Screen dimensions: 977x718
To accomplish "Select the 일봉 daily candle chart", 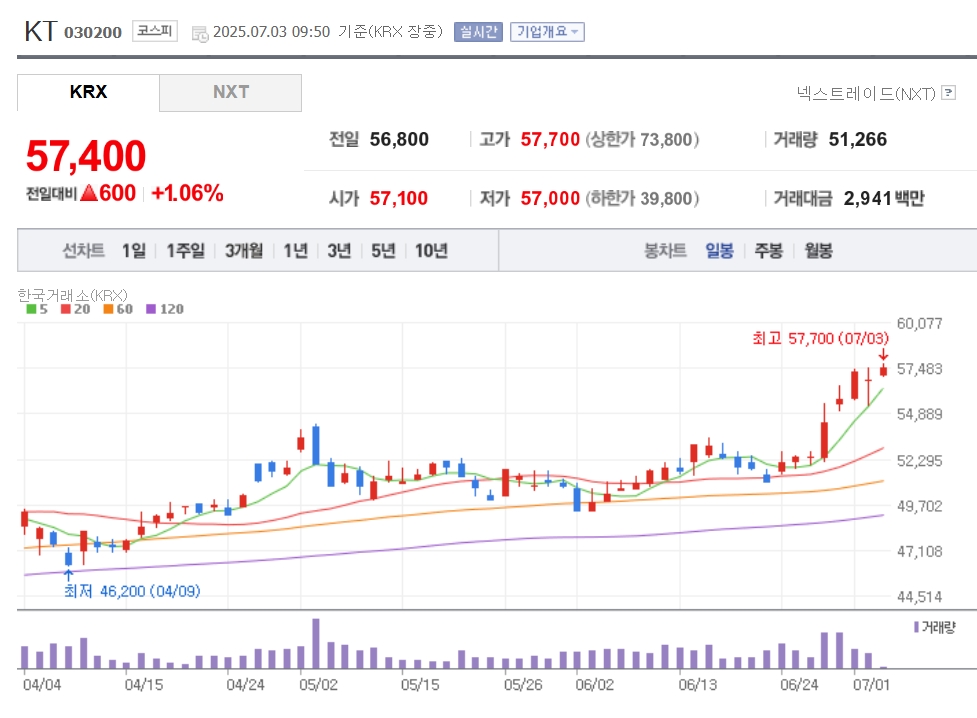I will point(719,251).
